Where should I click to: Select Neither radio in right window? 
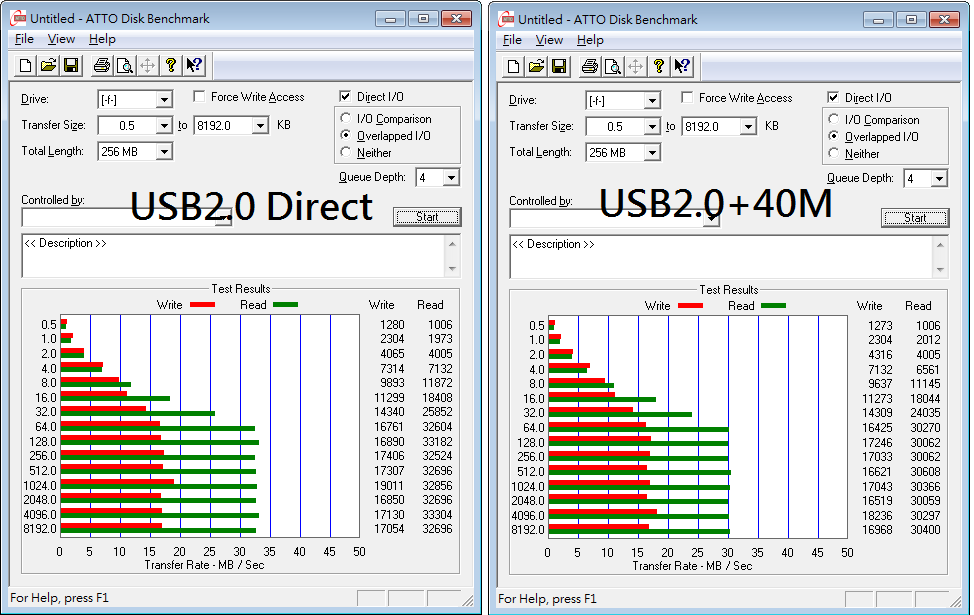834,153
